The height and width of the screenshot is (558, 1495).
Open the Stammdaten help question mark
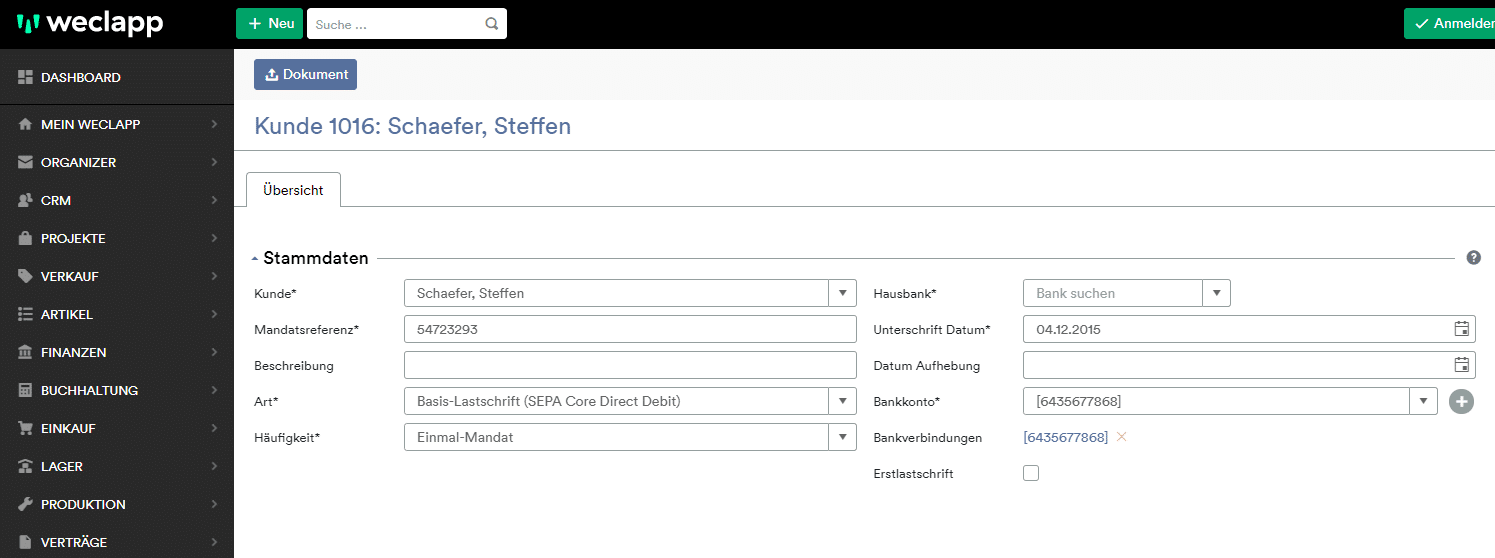(1473, 257)
